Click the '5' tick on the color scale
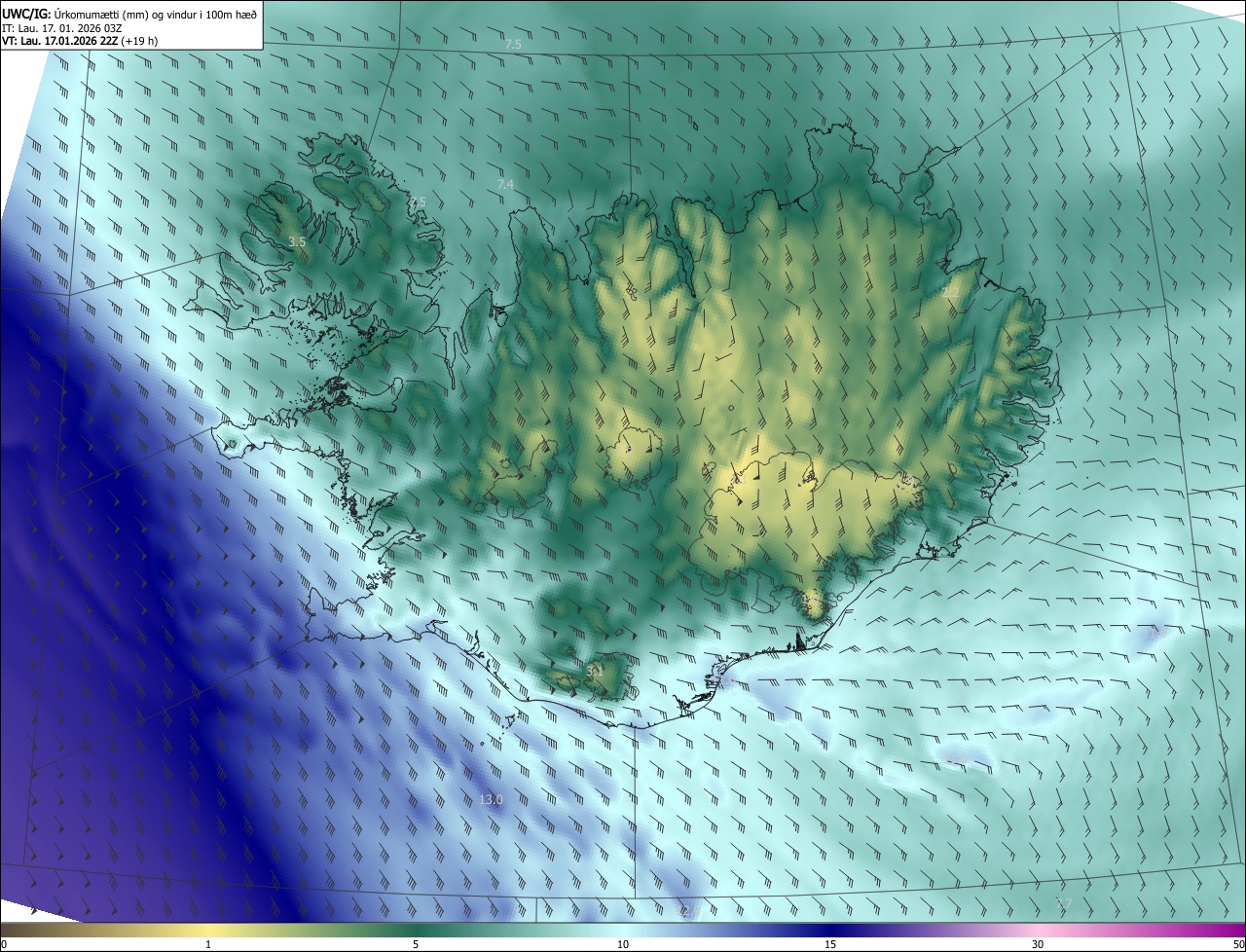Screen dimensions: 1246x952 (416, 945)
